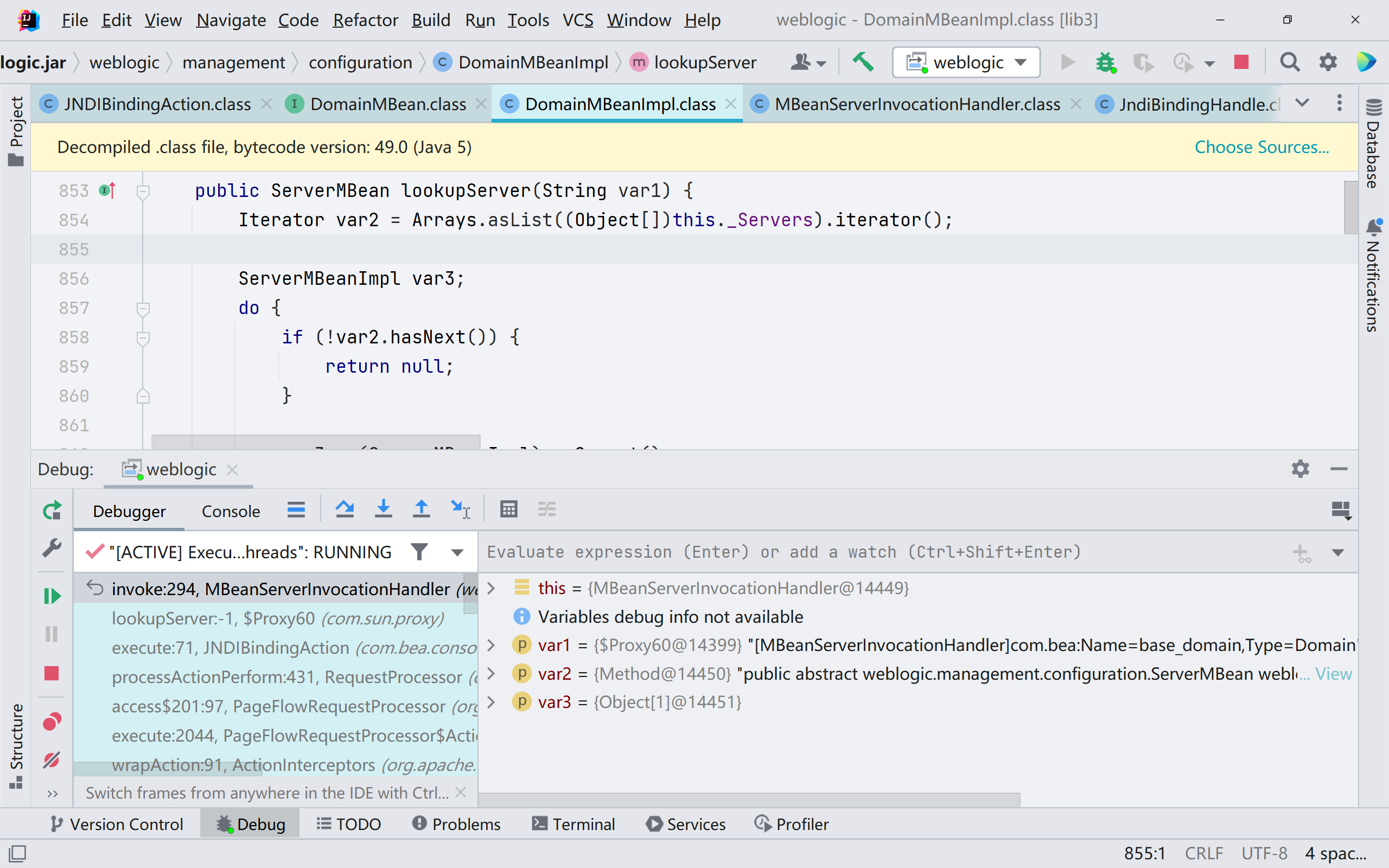Open the hidden editor tabs list

1301,103
